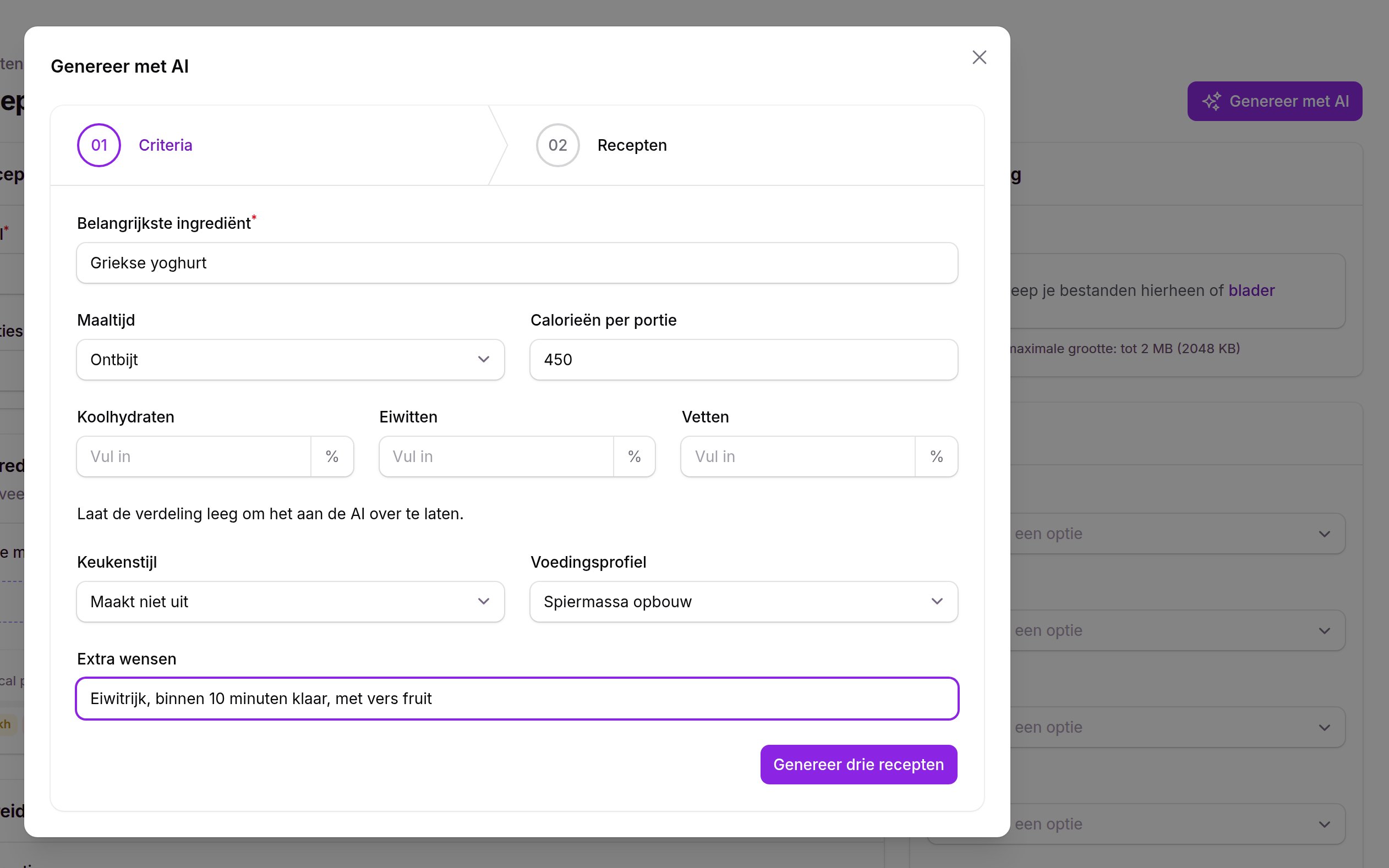Focus the Koolhydraten percentage input
Screen dimensions: 1389x868
(194, 457)
